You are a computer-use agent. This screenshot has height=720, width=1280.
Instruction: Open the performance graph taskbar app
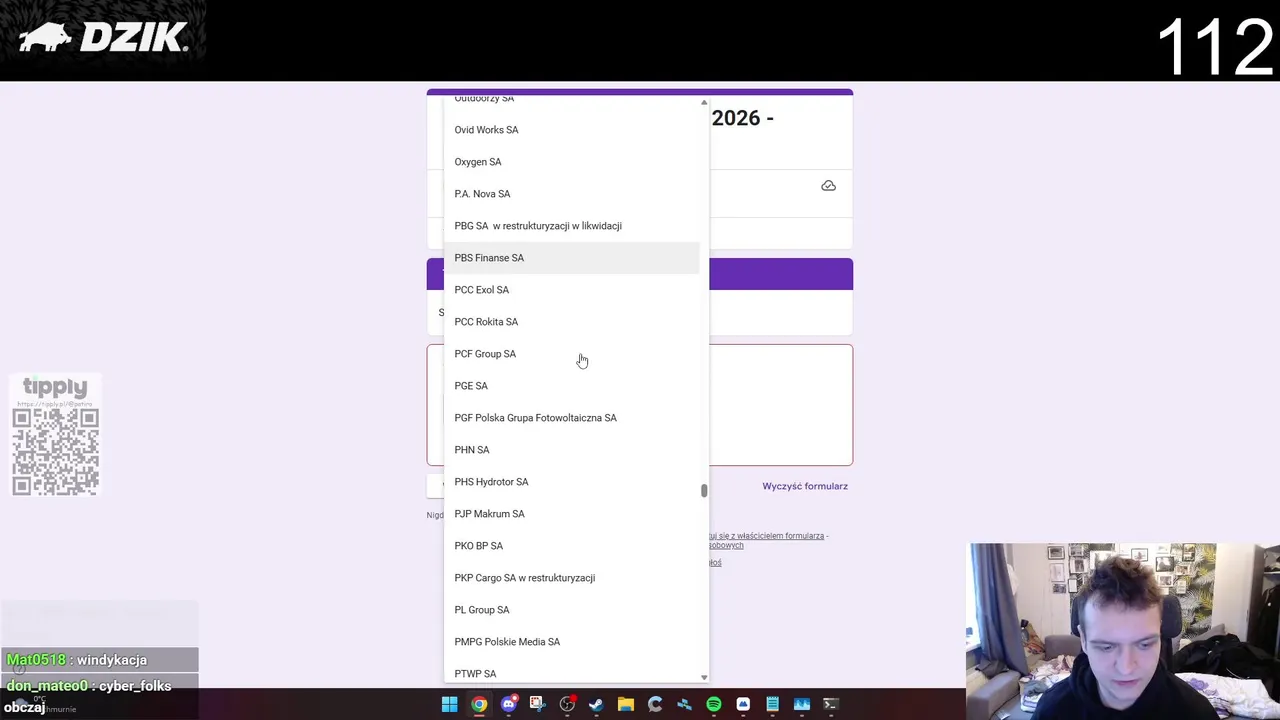pyautogui.click(x=801, y=704)
